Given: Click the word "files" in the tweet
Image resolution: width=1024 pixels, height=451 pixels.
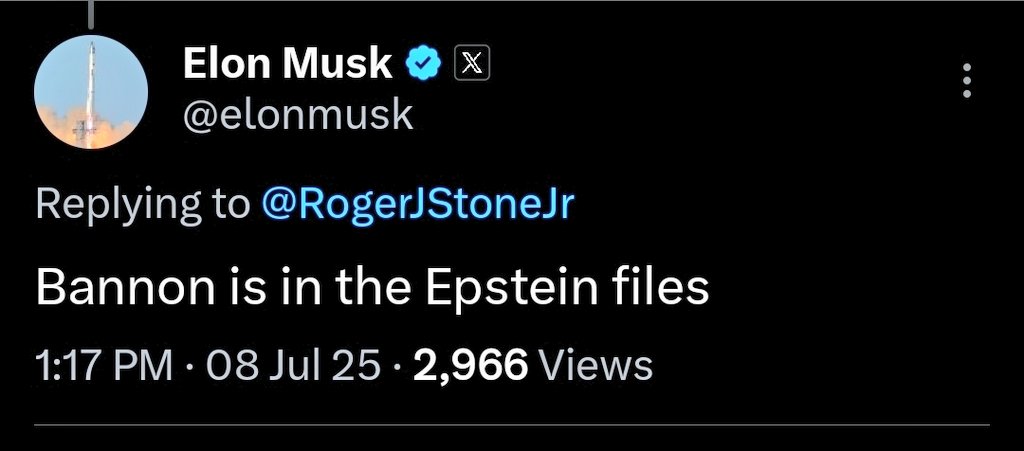Looking at the screenshot, I should 662,288.
